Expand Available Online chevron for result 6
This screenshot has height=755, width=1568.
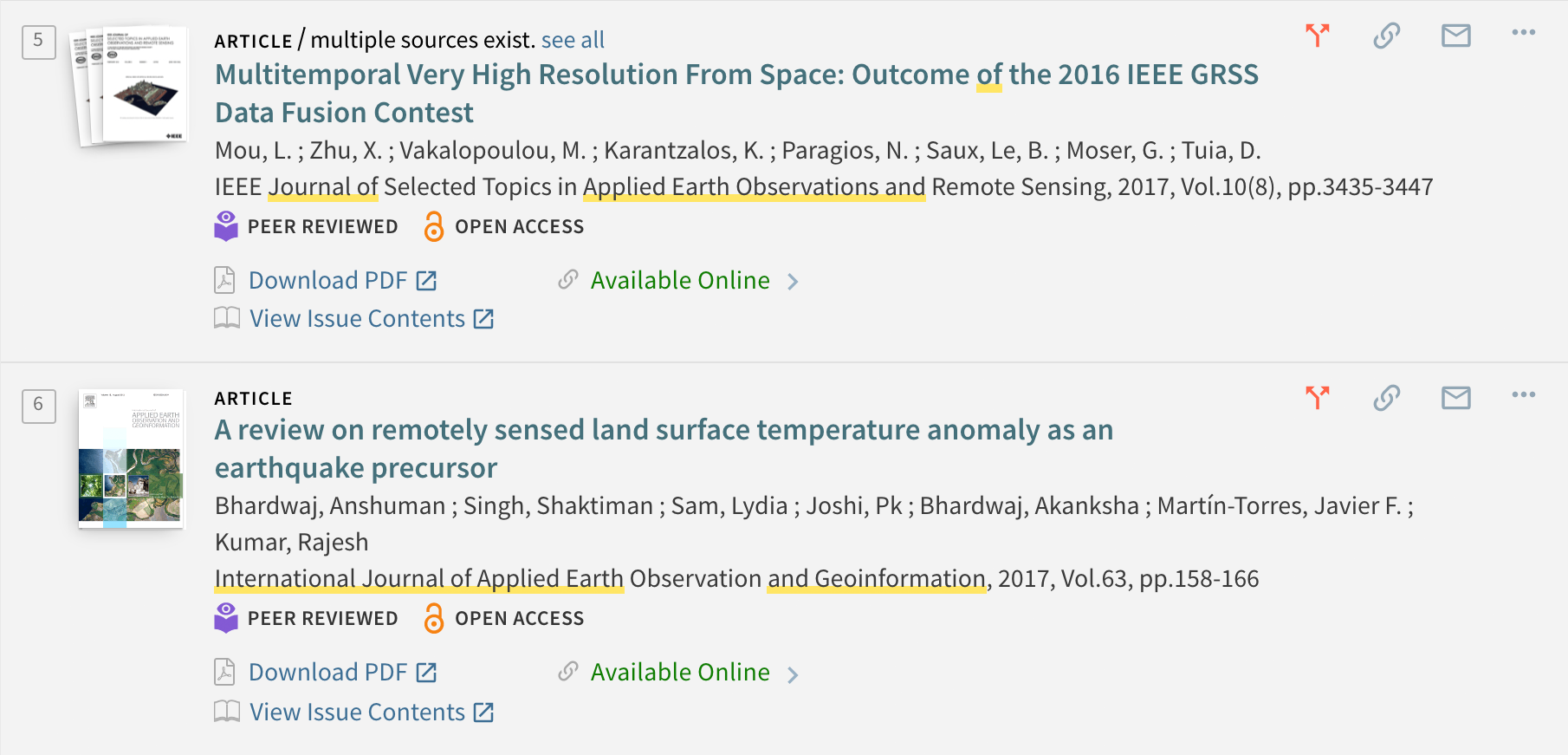[793, 674]
